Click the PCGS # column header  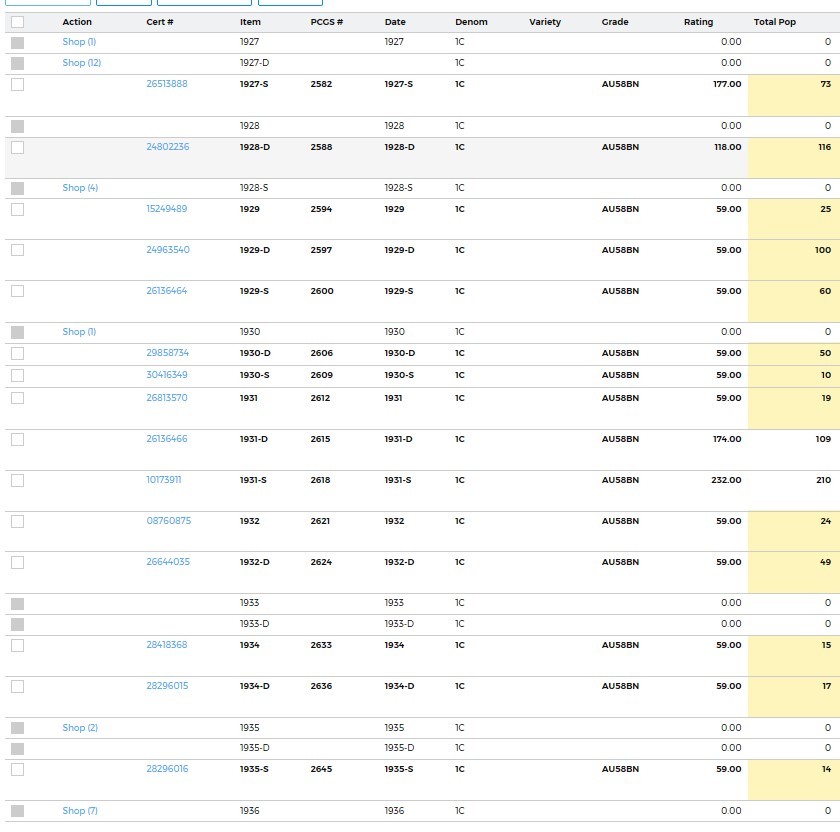pos(327,22)
